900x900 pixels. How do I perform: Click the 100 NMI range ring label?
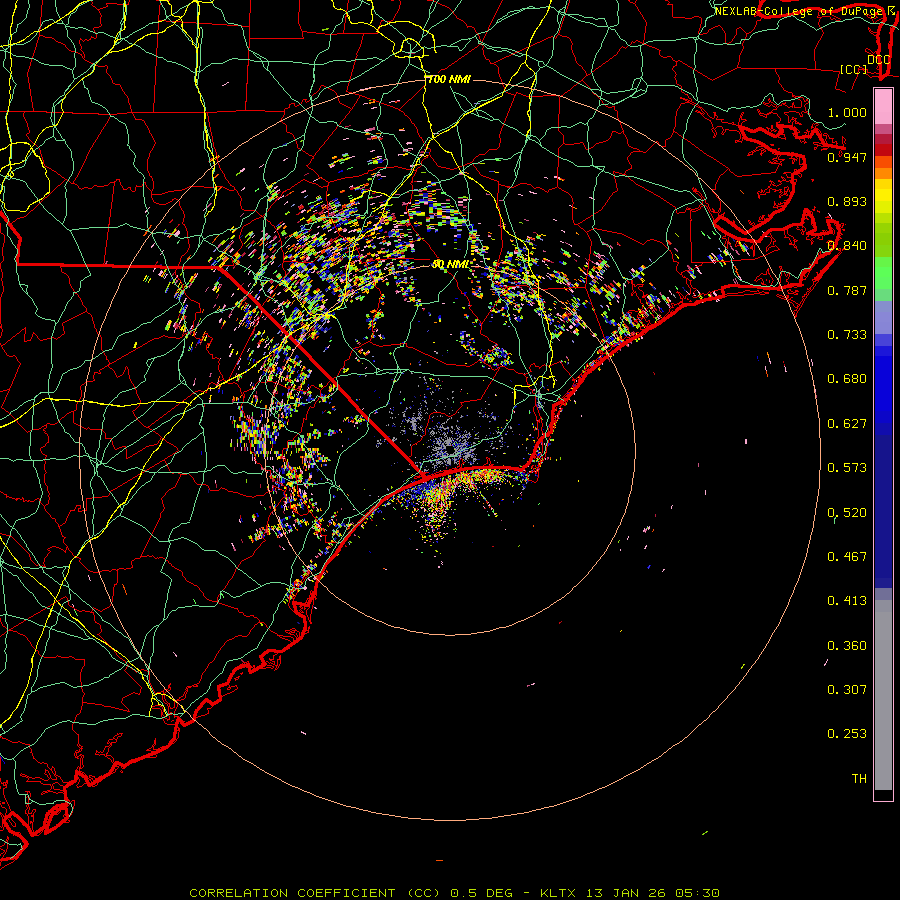449,79
